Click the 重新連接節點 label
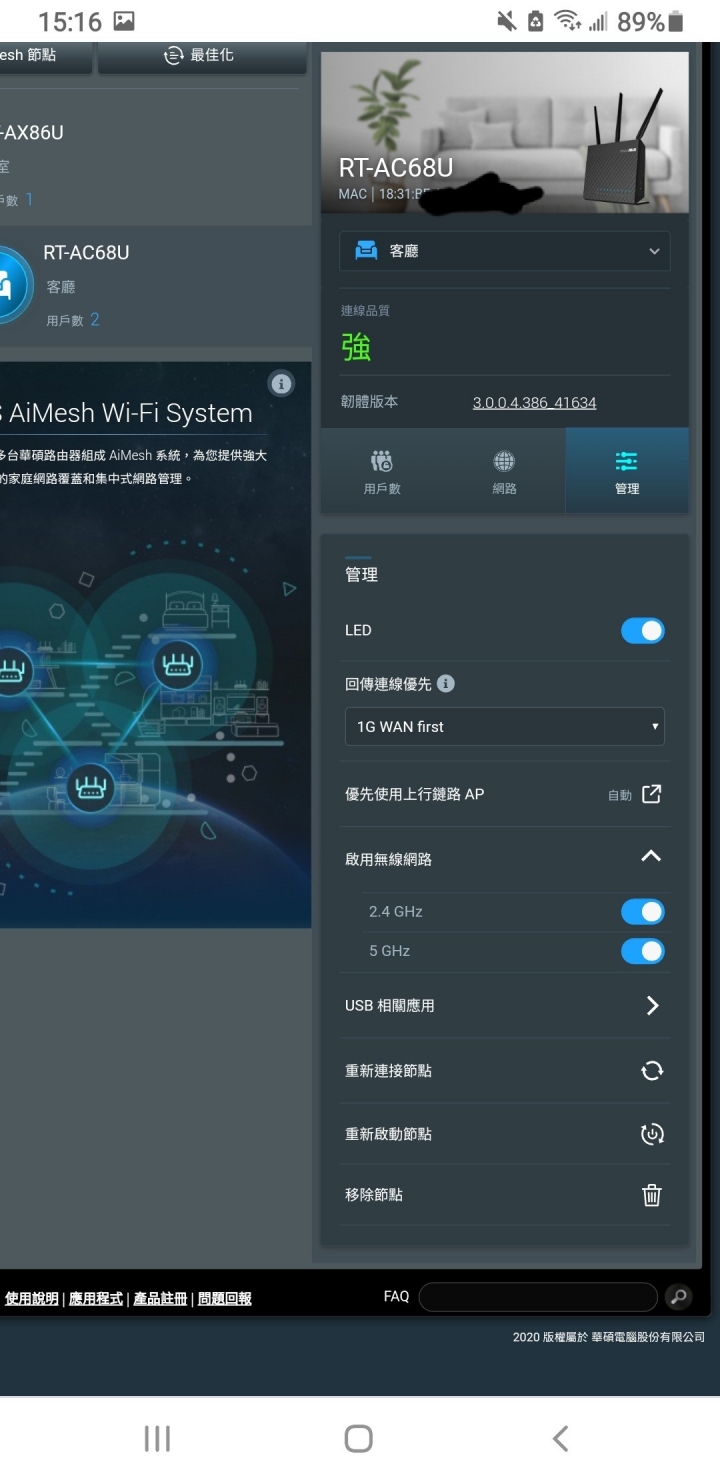 pyautogui.click(x=388, y=1071)
